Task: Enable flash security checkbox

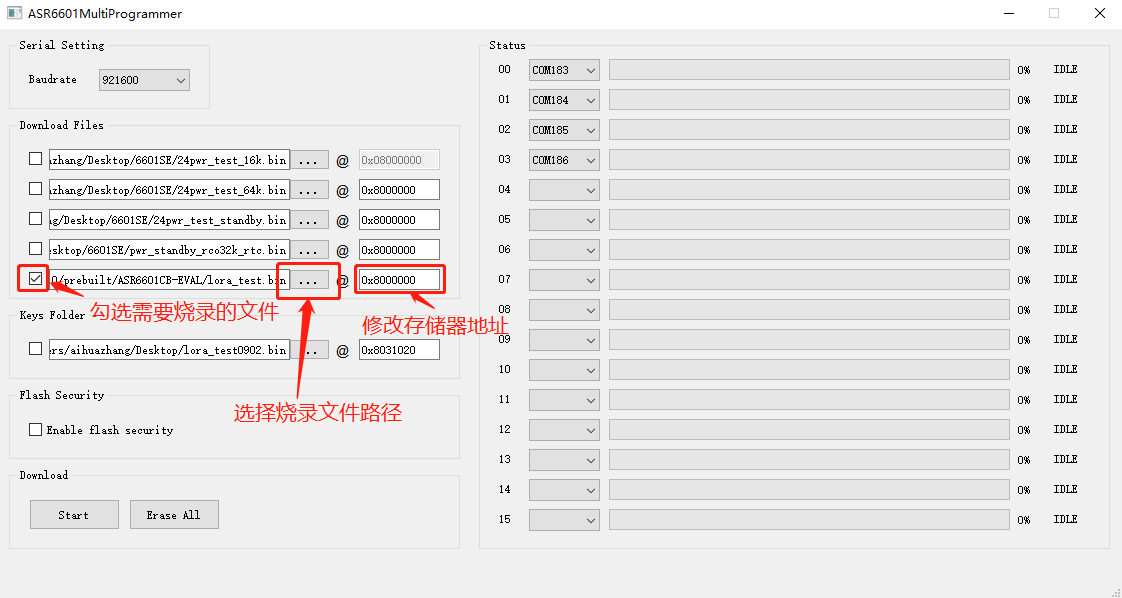Action: pyautogui.click(x=35, y=429)
